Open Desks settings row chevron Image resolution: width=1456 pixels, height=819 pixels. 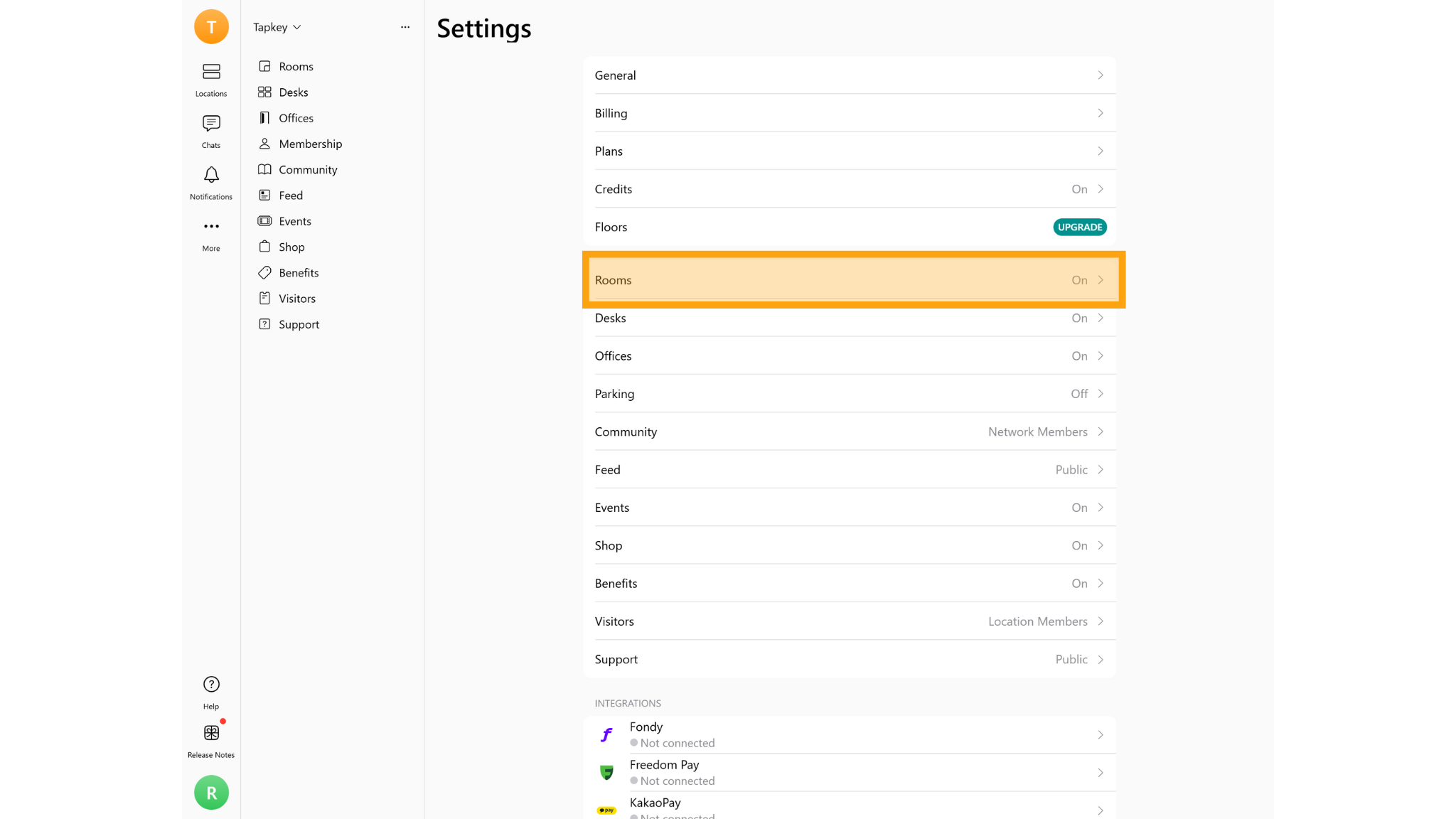(1101, 318)
